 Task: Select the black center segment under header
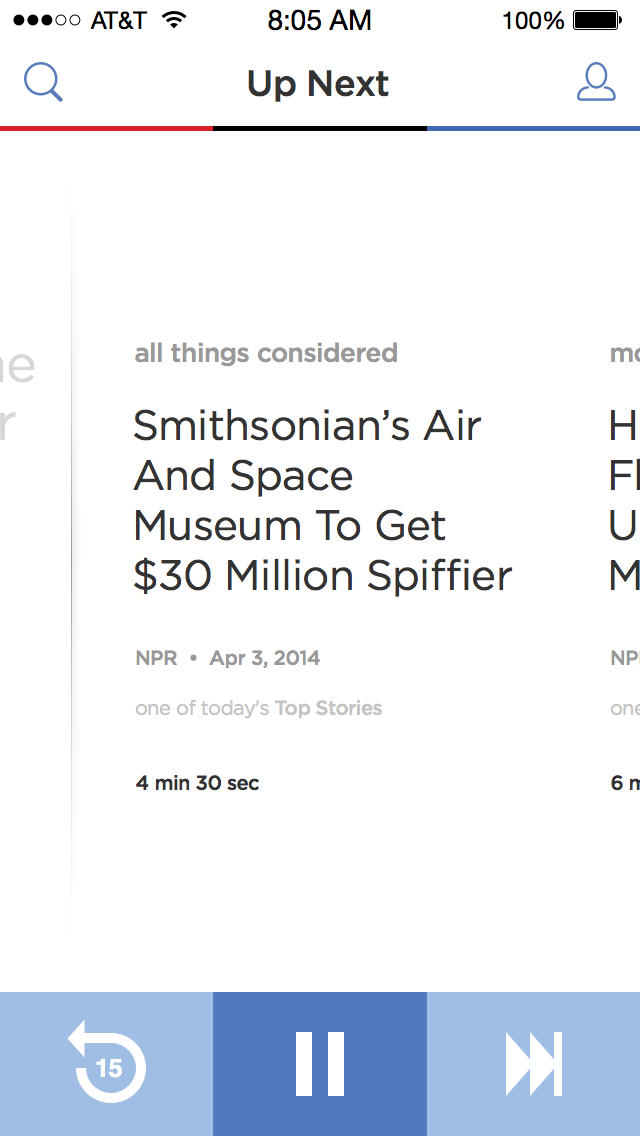tap(320, 128)
